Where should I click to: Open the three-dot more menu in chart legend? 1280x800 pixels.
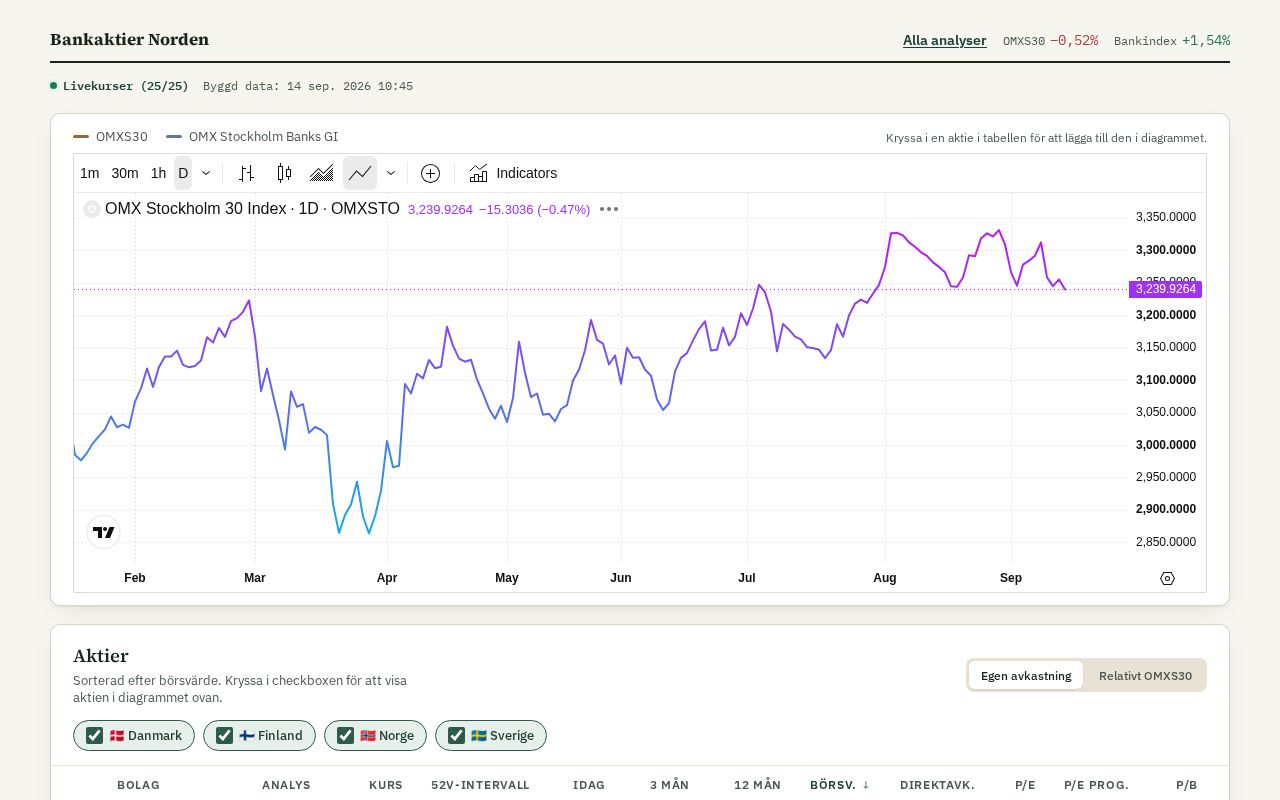[x=609, y=209]
